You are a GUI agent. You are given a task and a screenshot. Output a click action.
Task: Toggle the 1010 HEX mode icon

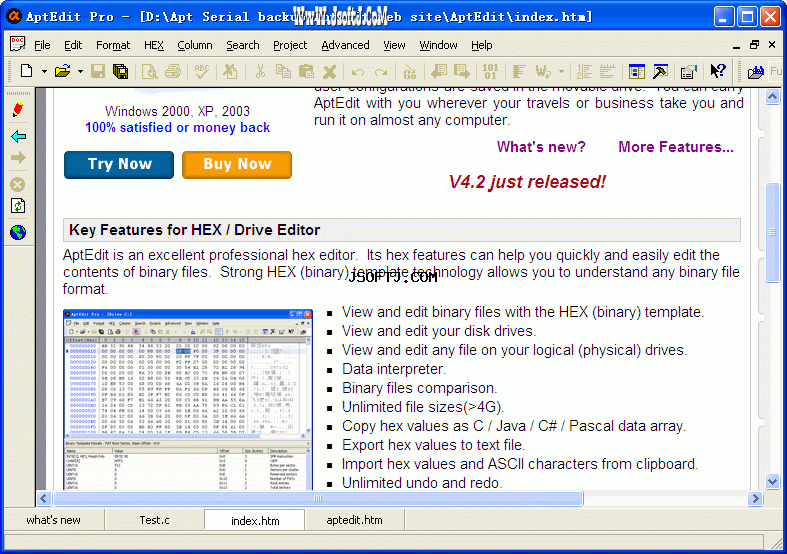(x=490, y=71)
